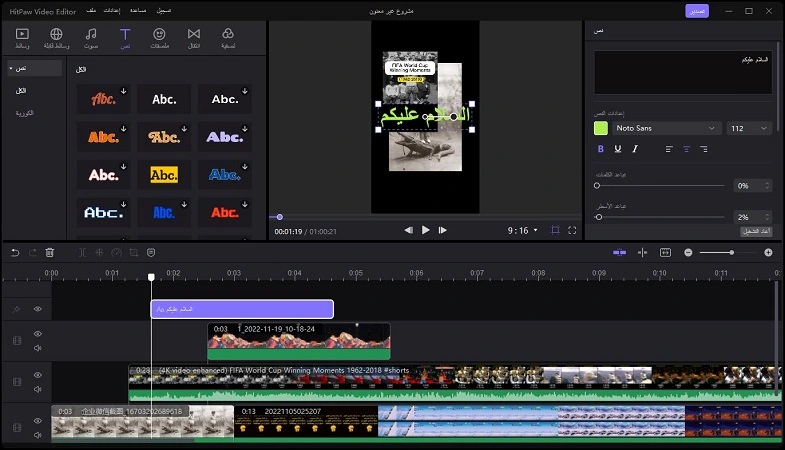The width and height of the screenshot is (785, 450).
Task: Open the speed adjustment tool
Action: 116,253
